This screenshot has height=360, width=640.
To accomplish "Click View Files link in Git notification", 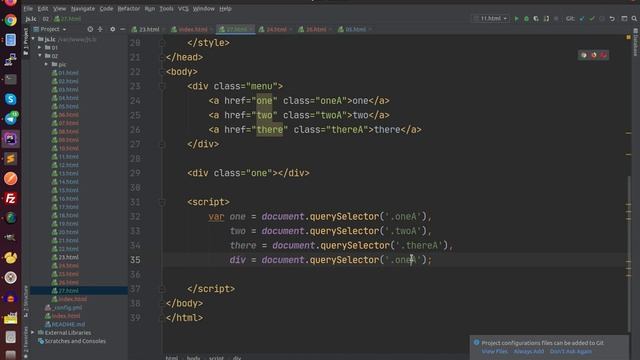I will coord(495,351).
